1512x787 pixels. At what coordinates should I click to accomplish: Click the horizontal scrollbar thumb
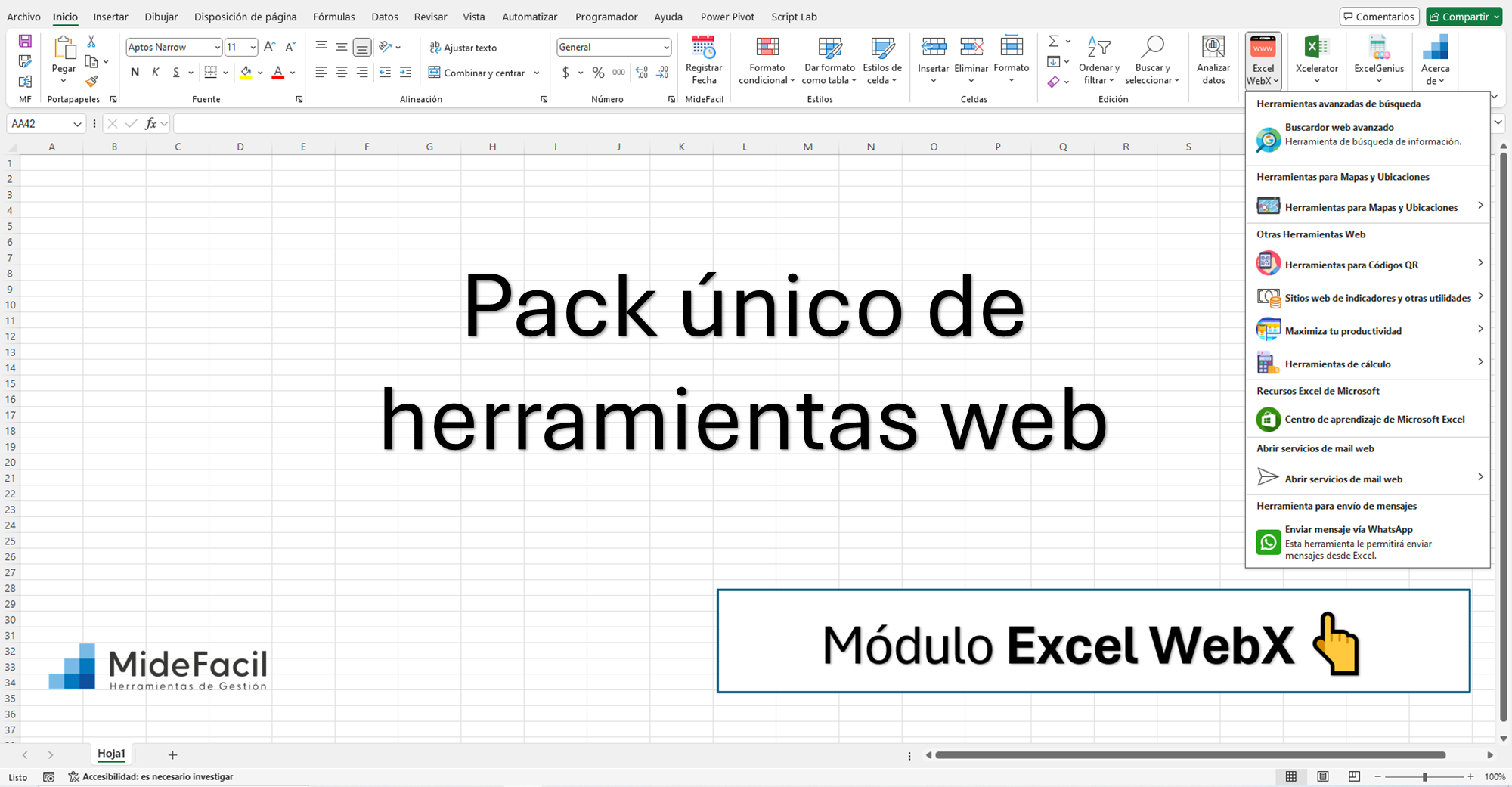point(1191,754)
